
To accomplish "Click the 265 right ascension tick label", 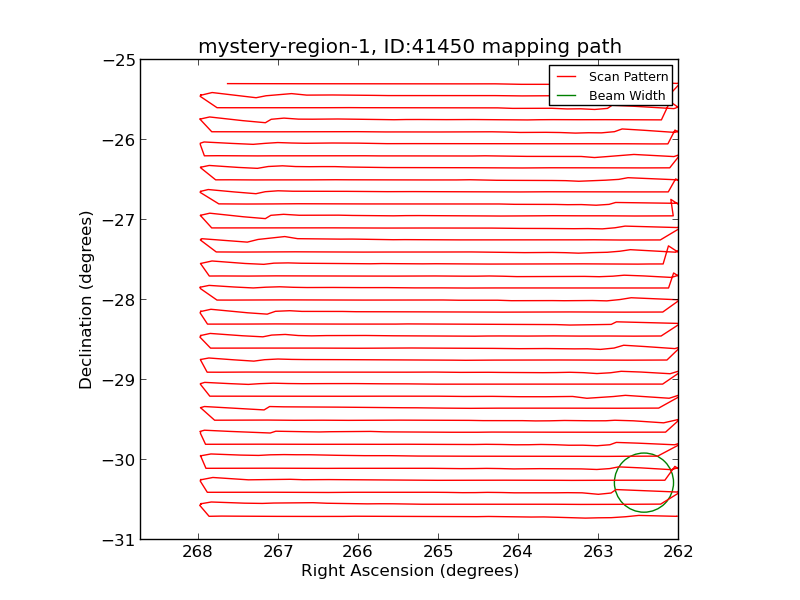I will (438, 552).
